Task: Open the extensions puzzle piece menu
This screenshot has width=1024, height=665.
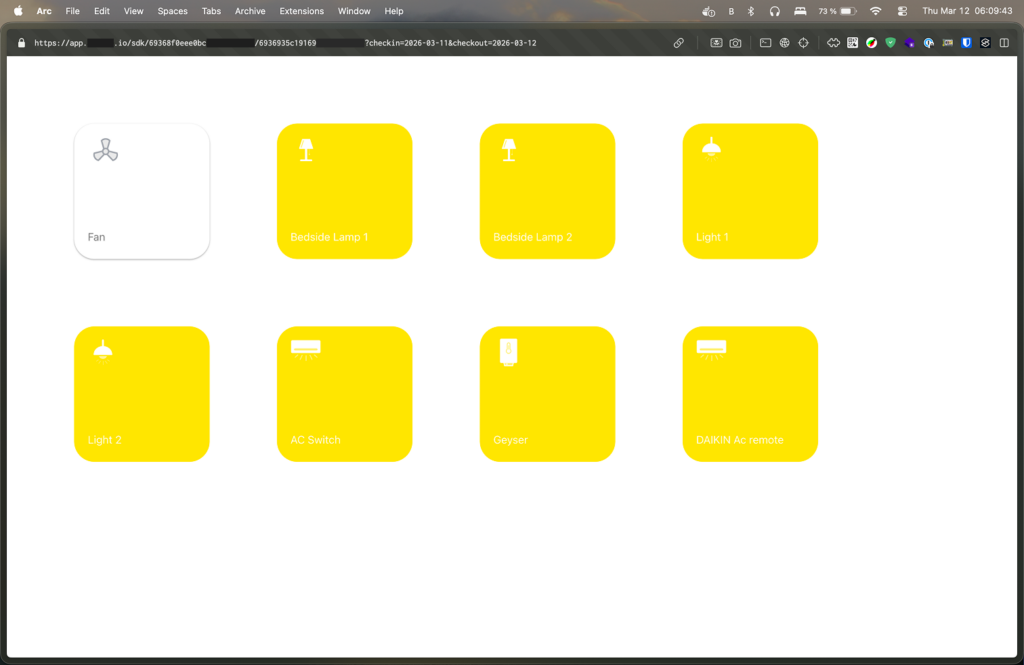Action: (833, 43)
